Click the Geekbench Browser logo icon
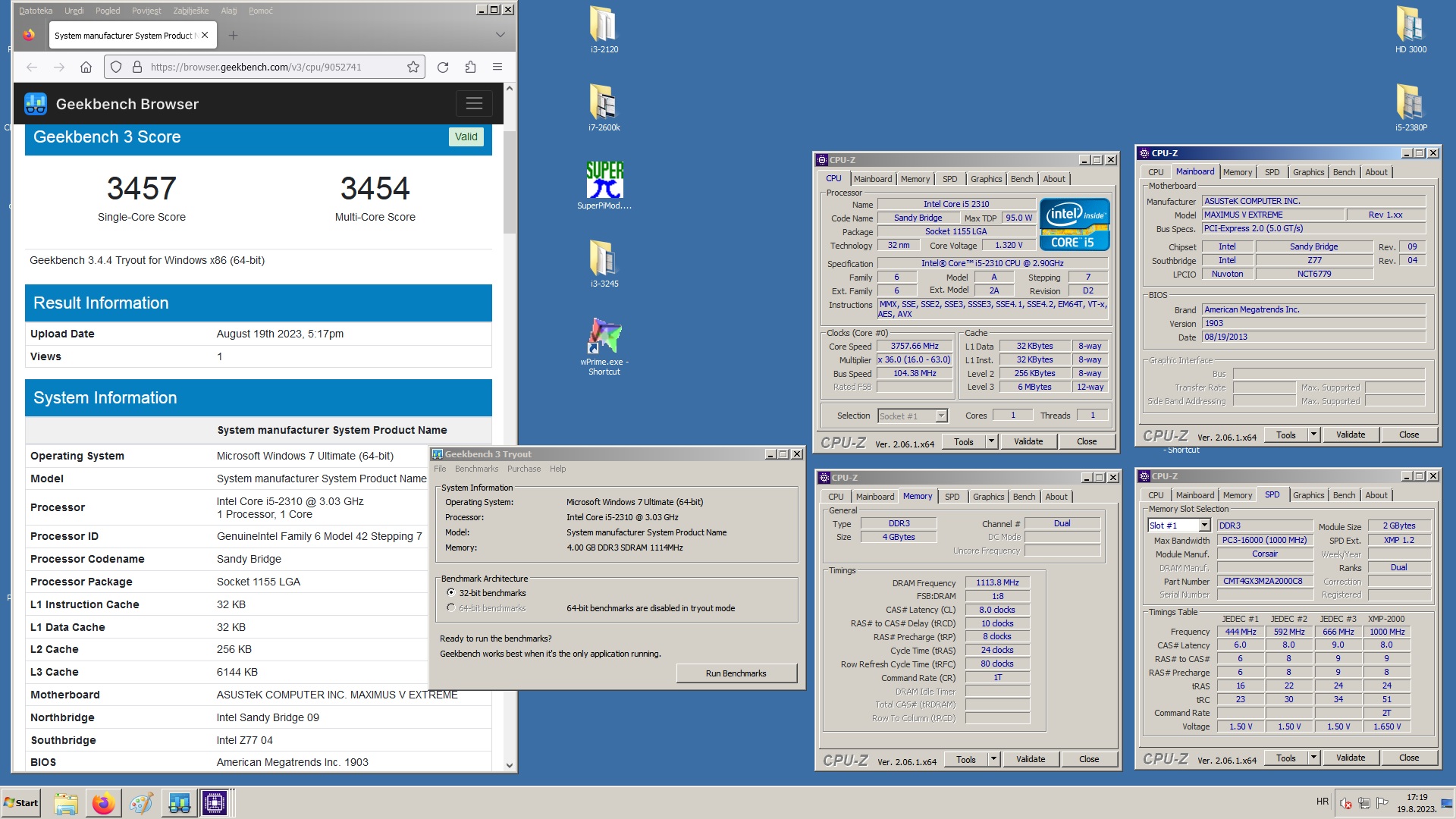Image resolution: width=1456 pixels, height=819 pixels. [36, 104]
